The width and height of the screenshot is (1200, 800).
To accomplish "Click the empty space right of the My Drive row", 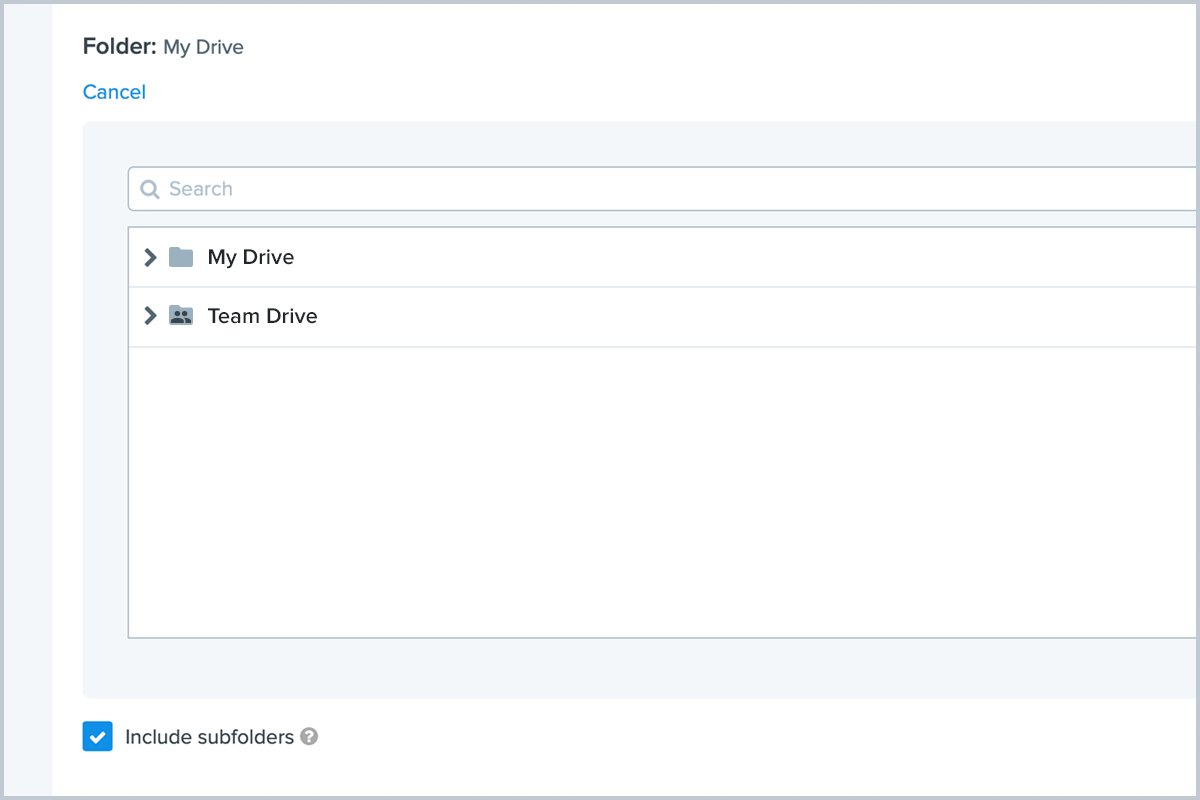I will (x=750, y=257).
